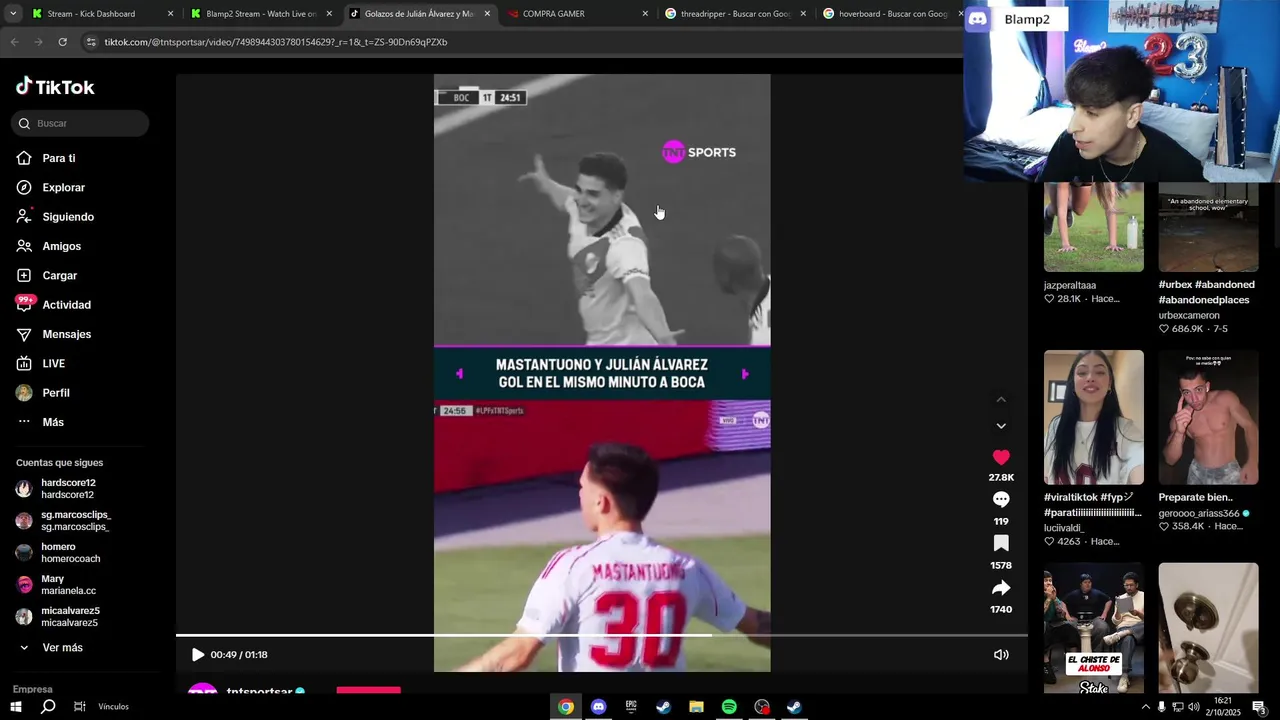The image size is (1280, 720).
Task: Open Windows taskbar search
Action: (48, 706)
